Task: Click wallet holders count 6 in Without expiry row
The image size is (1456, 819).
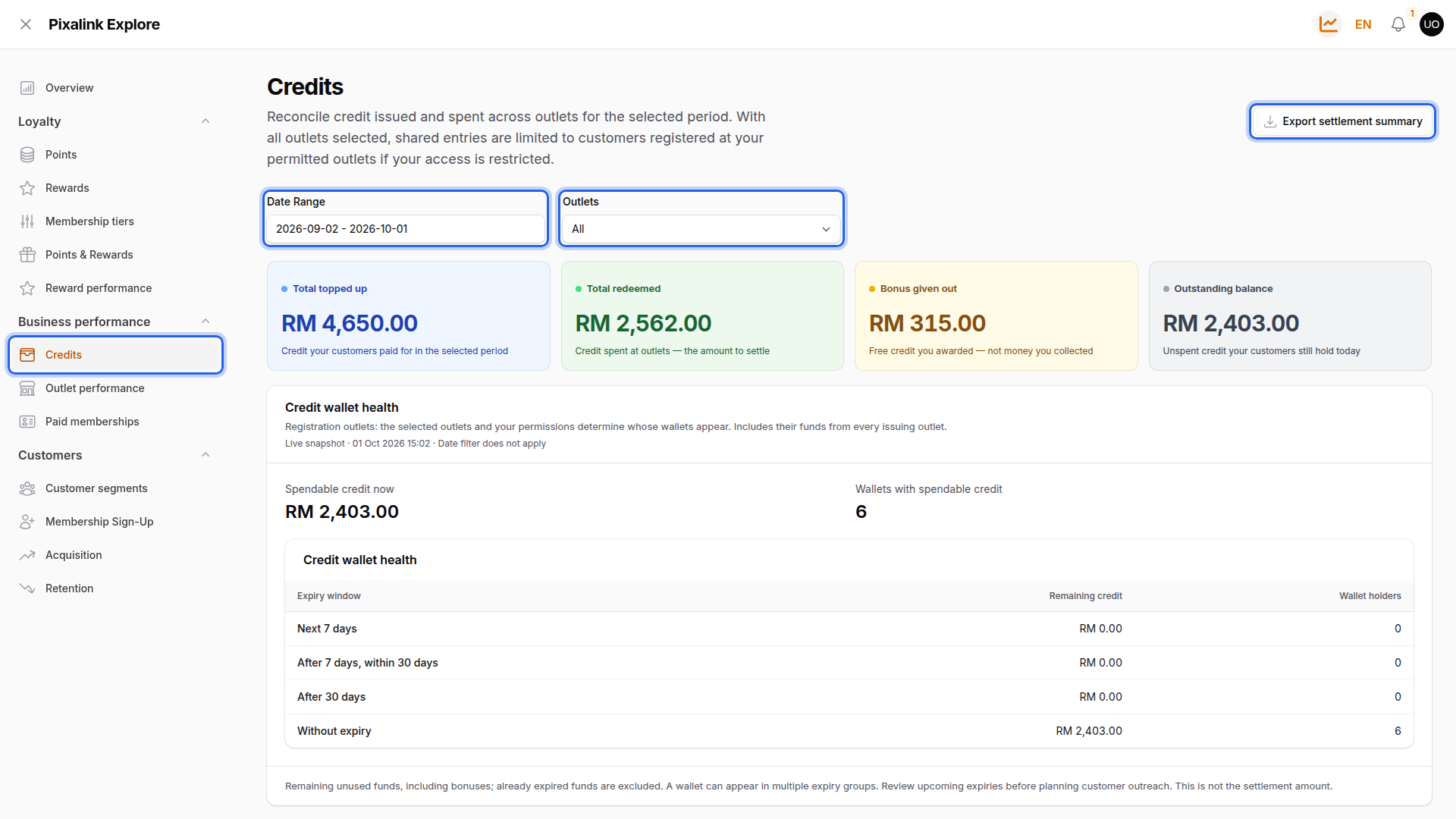Action: tap(1398, 731)
